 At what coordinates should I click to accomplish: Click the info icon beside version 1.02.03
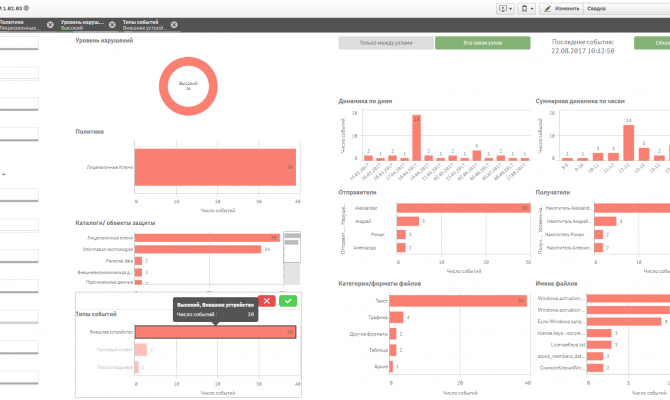click(x=26, y=8)
